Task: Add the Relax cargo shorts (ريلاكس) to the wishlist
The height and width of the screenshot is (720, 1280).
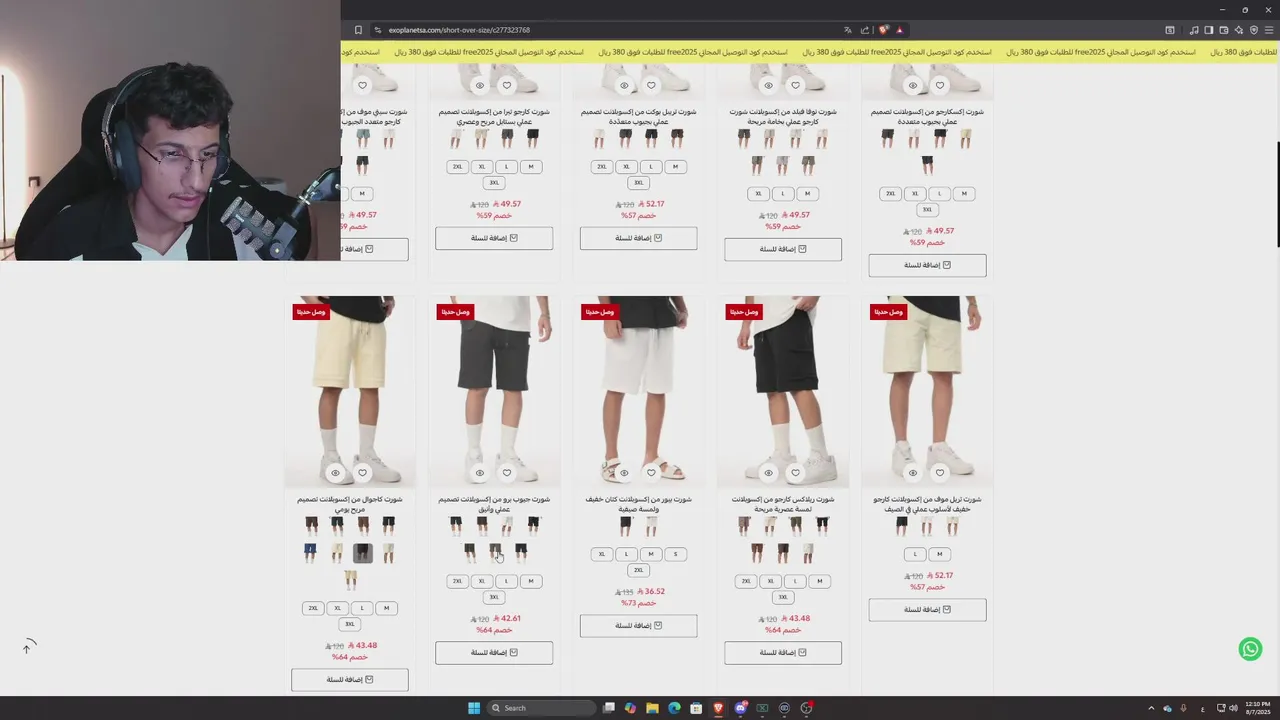Action: click(795, 473)
